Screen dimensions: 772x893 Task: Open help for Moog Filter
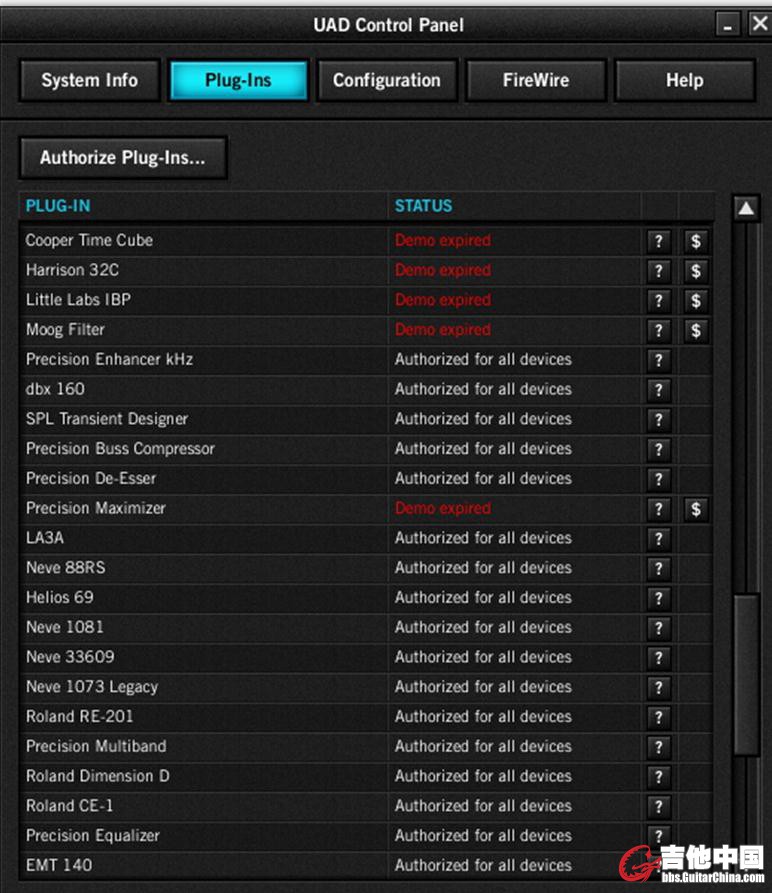(x=659, y=330)
